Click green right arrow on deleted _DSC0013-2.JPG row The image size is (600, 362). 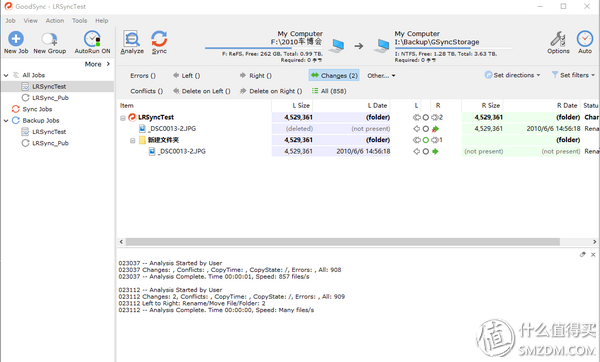coord(435,129)
